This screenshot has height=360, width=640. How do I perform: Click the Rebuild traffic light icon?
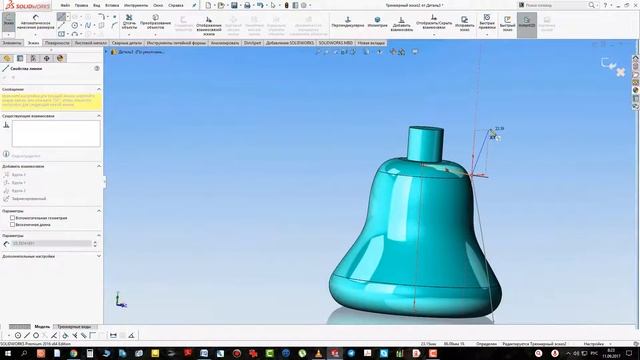click(287, 5)
